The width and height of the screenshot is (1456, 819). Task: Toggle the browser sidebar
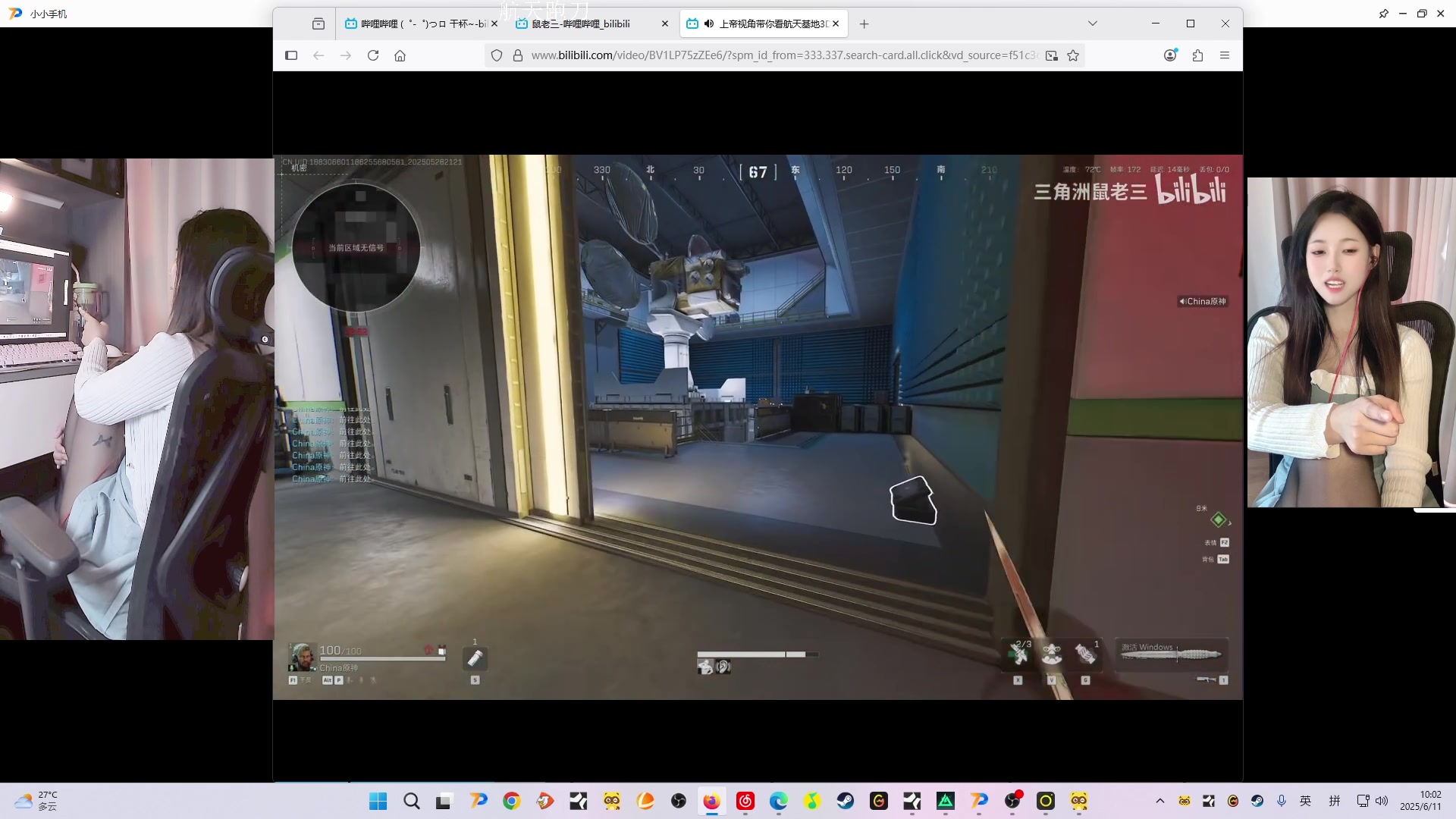tap(291, 55)
